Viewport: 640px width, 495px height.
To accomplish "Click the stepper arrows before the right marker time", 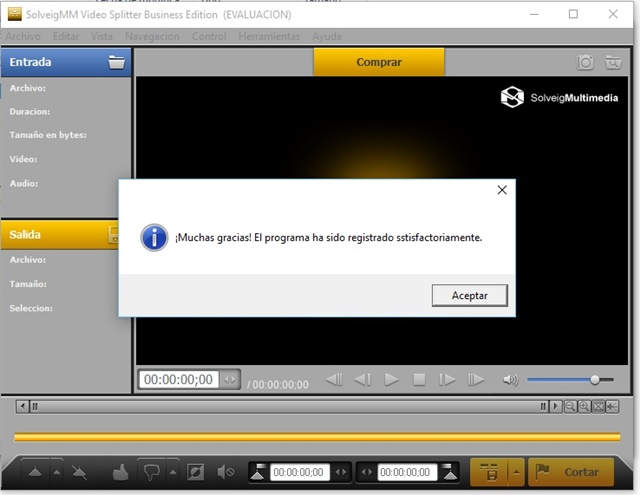I will 366,473.
